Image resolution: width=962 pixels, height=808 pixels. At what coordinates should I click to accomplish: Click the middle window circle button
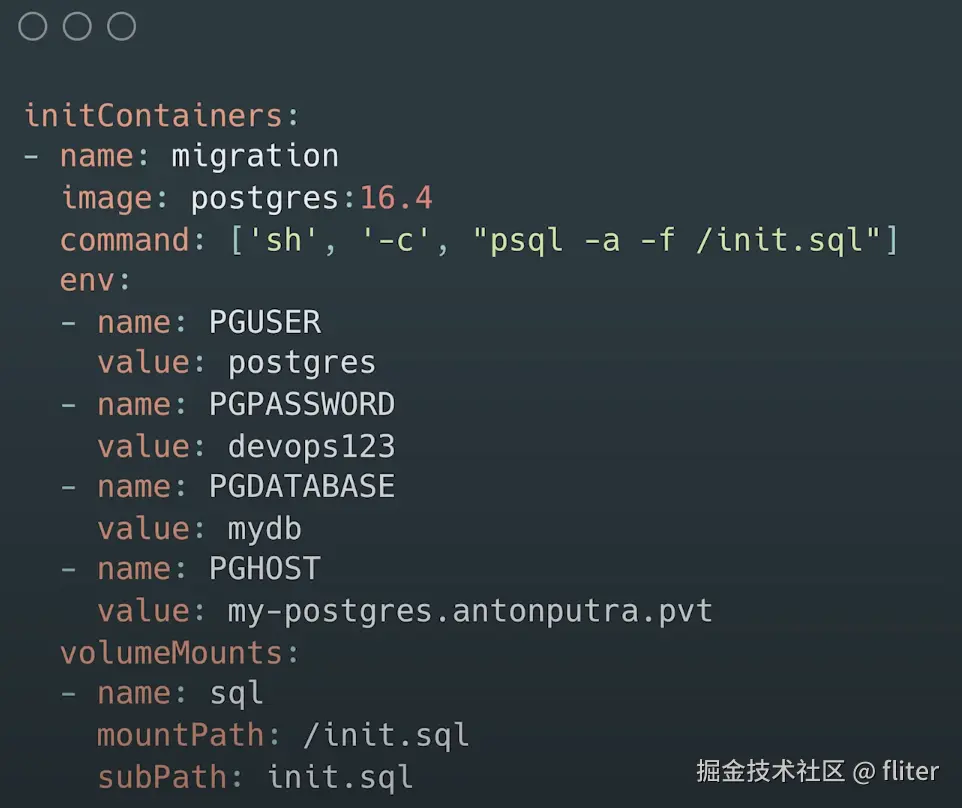77,26
